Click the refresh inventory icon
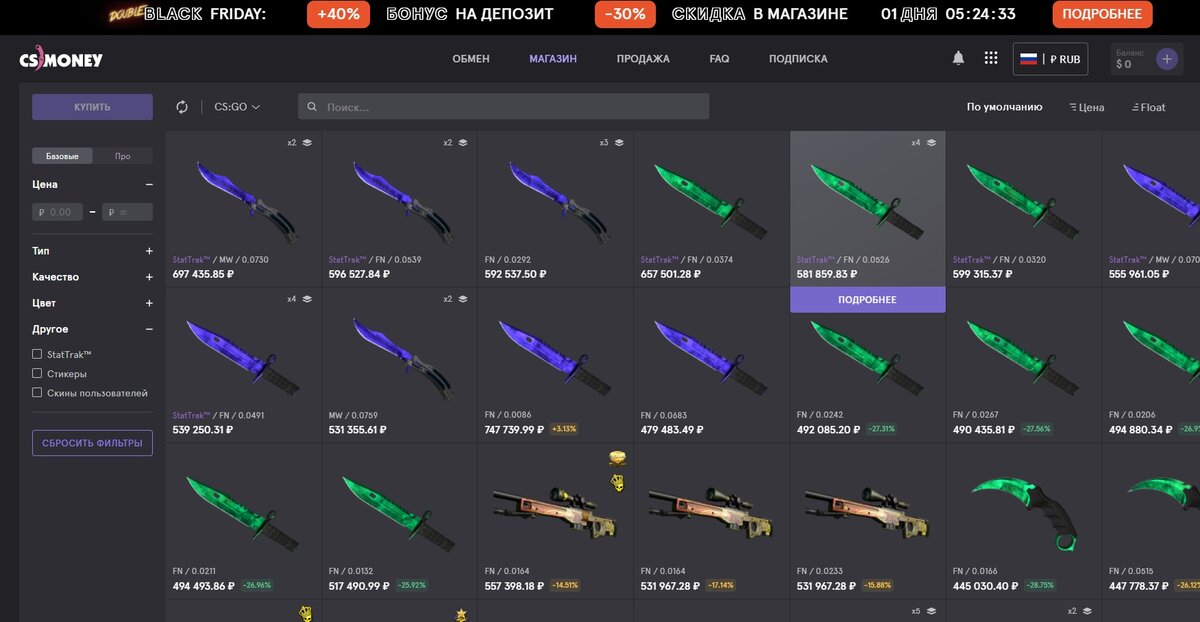 point(182,107)
